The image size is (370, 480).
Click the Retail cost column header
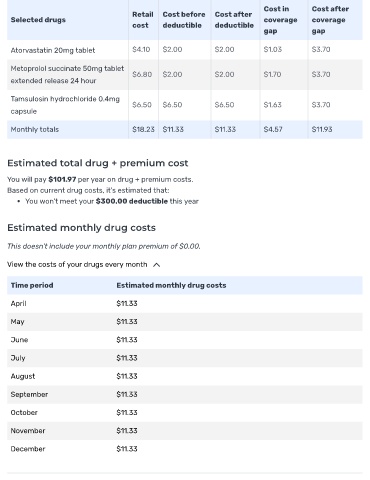[x=143, y=20]
